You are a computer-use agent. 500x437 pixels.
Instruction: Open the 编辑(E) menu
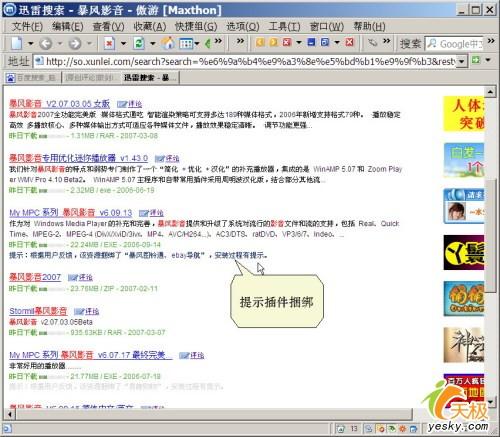click(68, 26)
